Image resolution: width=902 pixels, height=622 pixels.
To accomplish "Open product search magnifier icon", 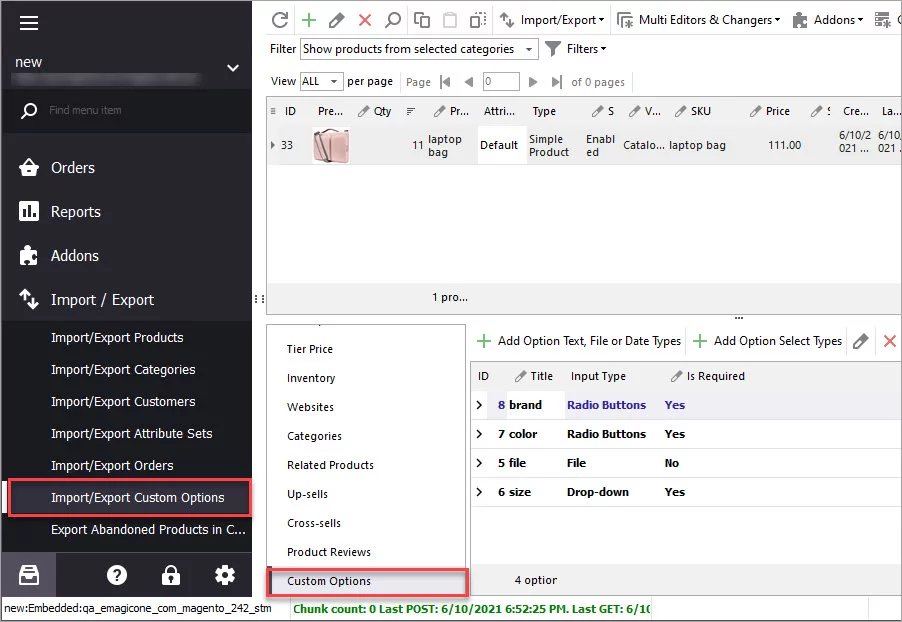I will coord(393,20).
